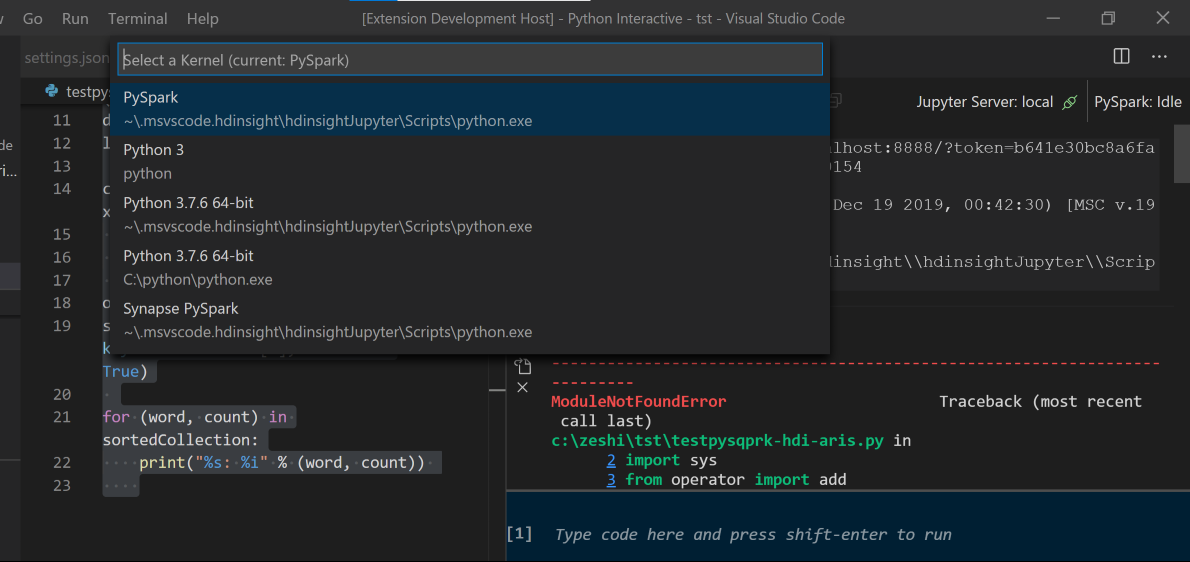Open the Help menu
This screenshot has width=1190, height=562.
click(202, 18)
